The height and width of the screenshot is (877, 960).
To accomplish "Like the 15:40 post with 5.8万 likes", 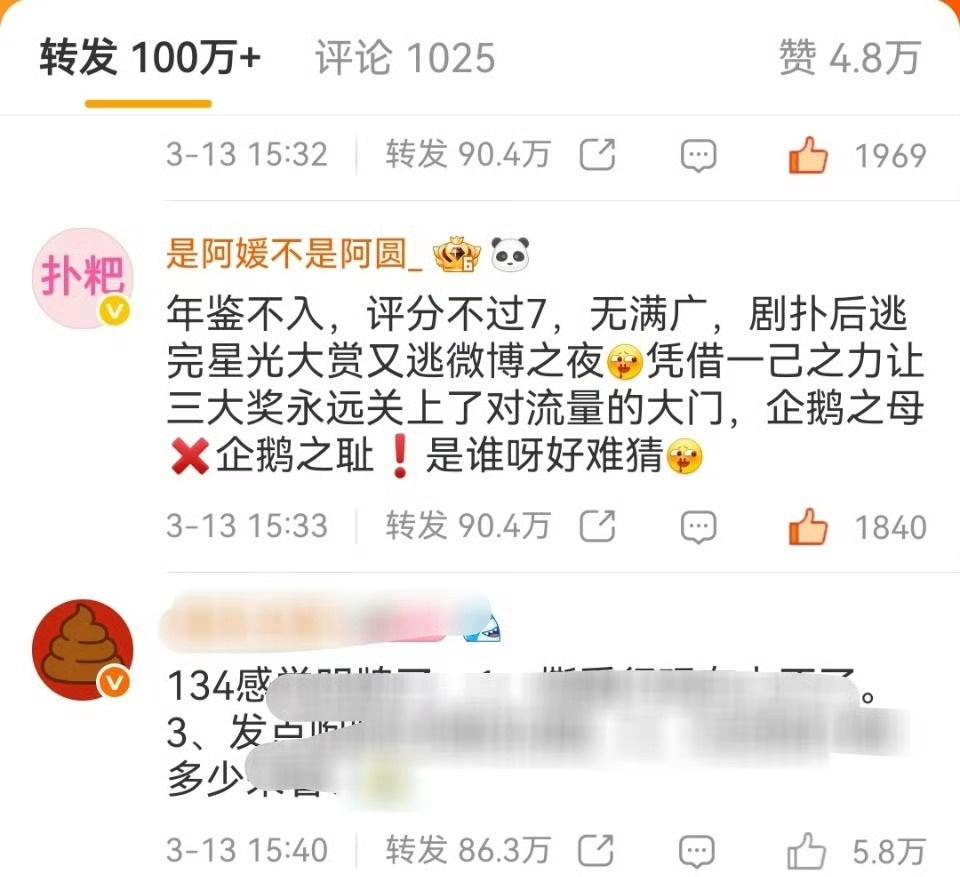I will (806, 850).
